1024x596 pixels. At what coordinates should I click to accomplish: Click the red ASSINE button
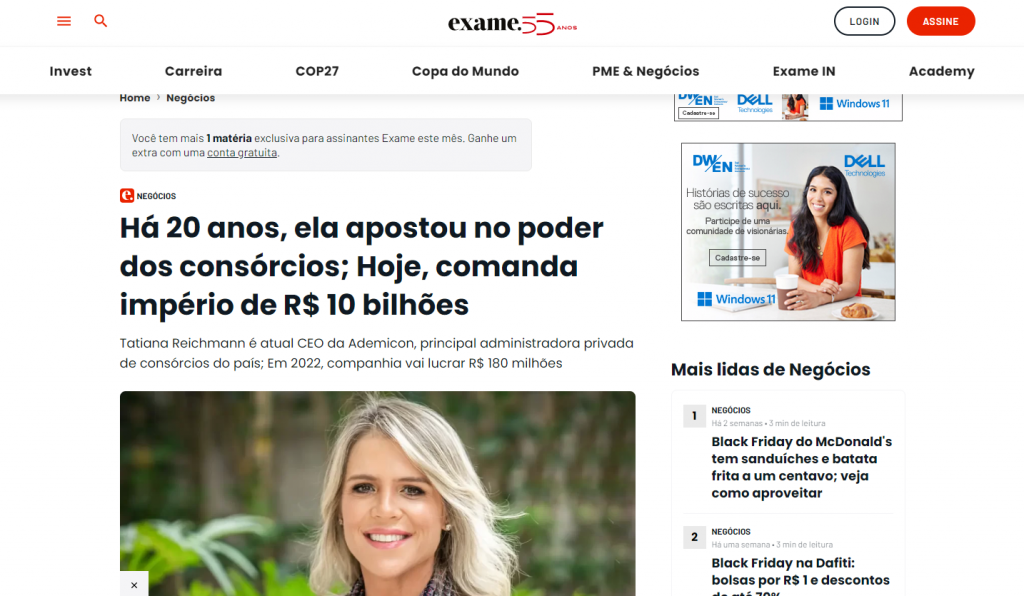pos(941,22)
